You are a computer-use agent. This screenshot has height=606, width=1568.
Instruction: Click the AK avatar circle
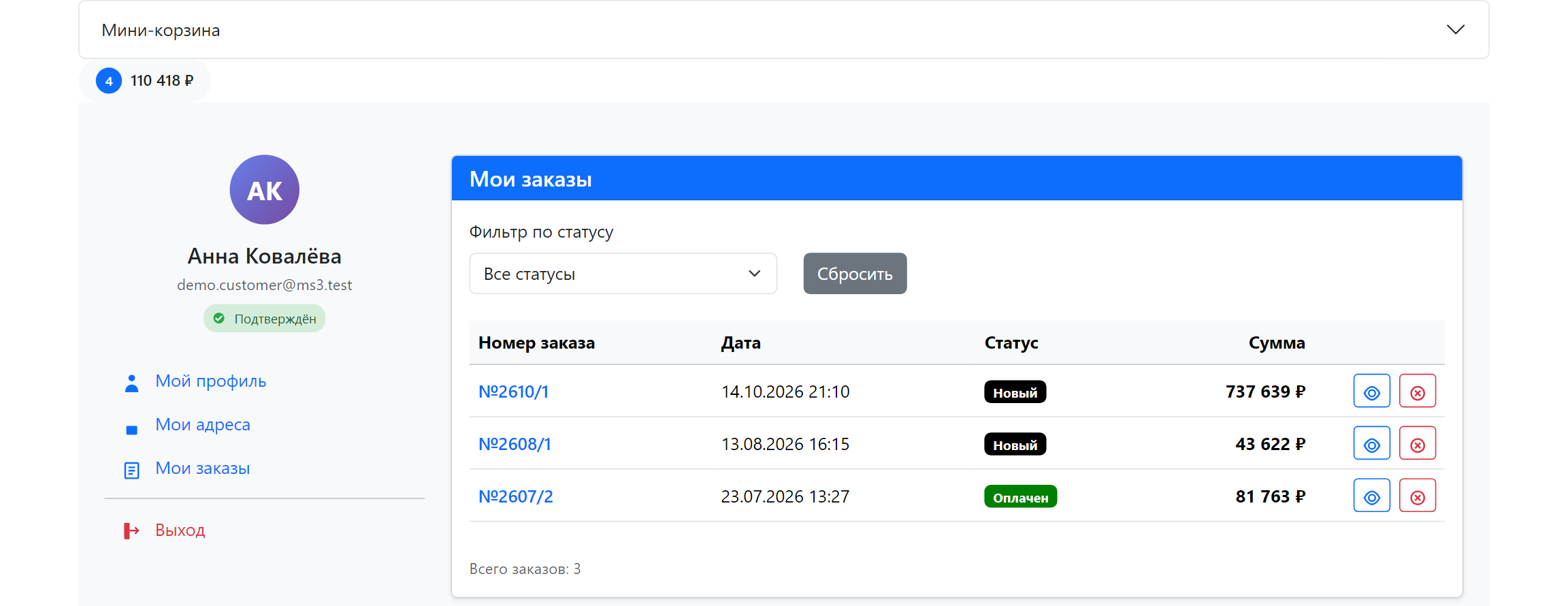[265, 190]
